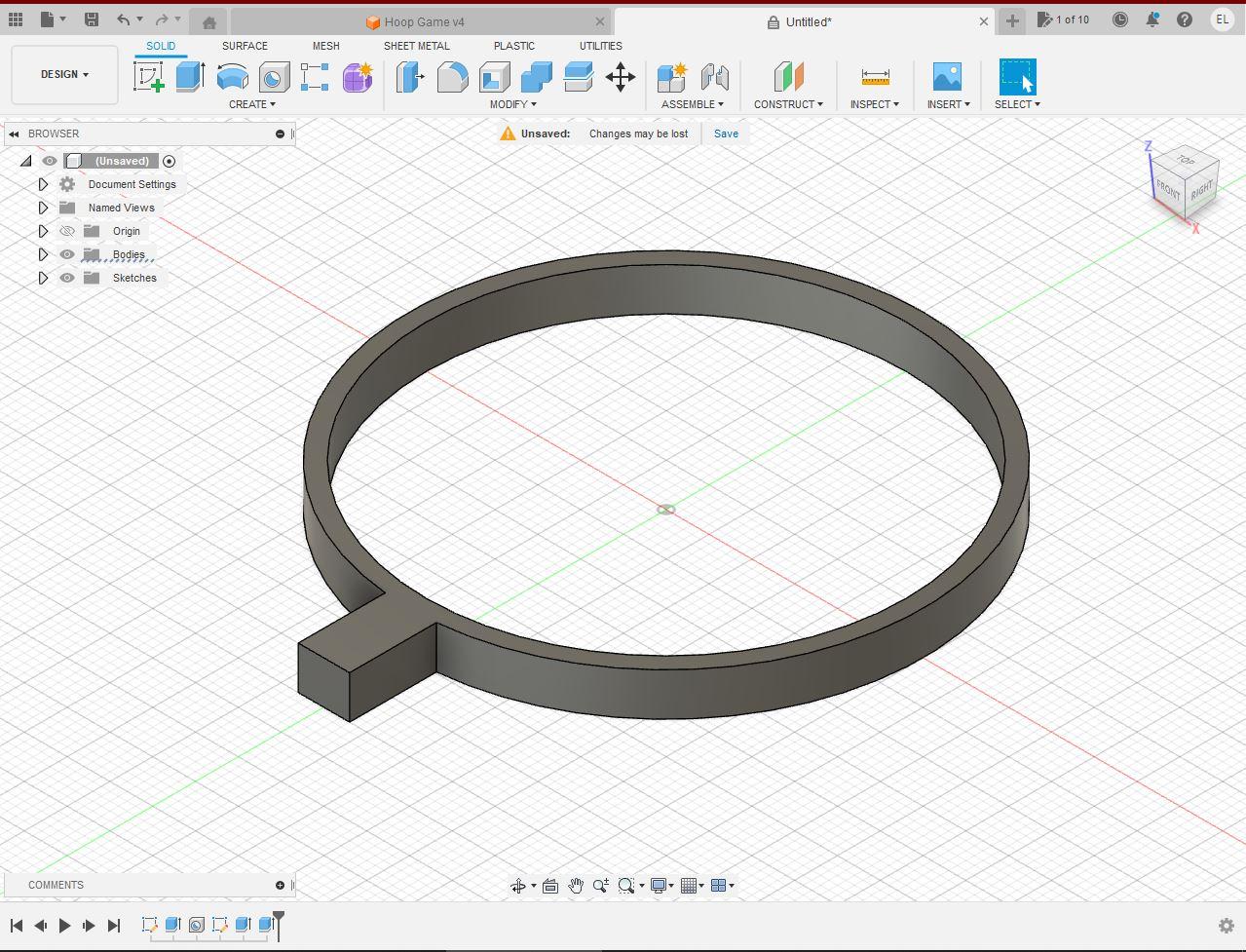This screenshot has height=952, width=1246.
Task: Select the Orbit tool in navigation bar
Action: pos(519,886)
